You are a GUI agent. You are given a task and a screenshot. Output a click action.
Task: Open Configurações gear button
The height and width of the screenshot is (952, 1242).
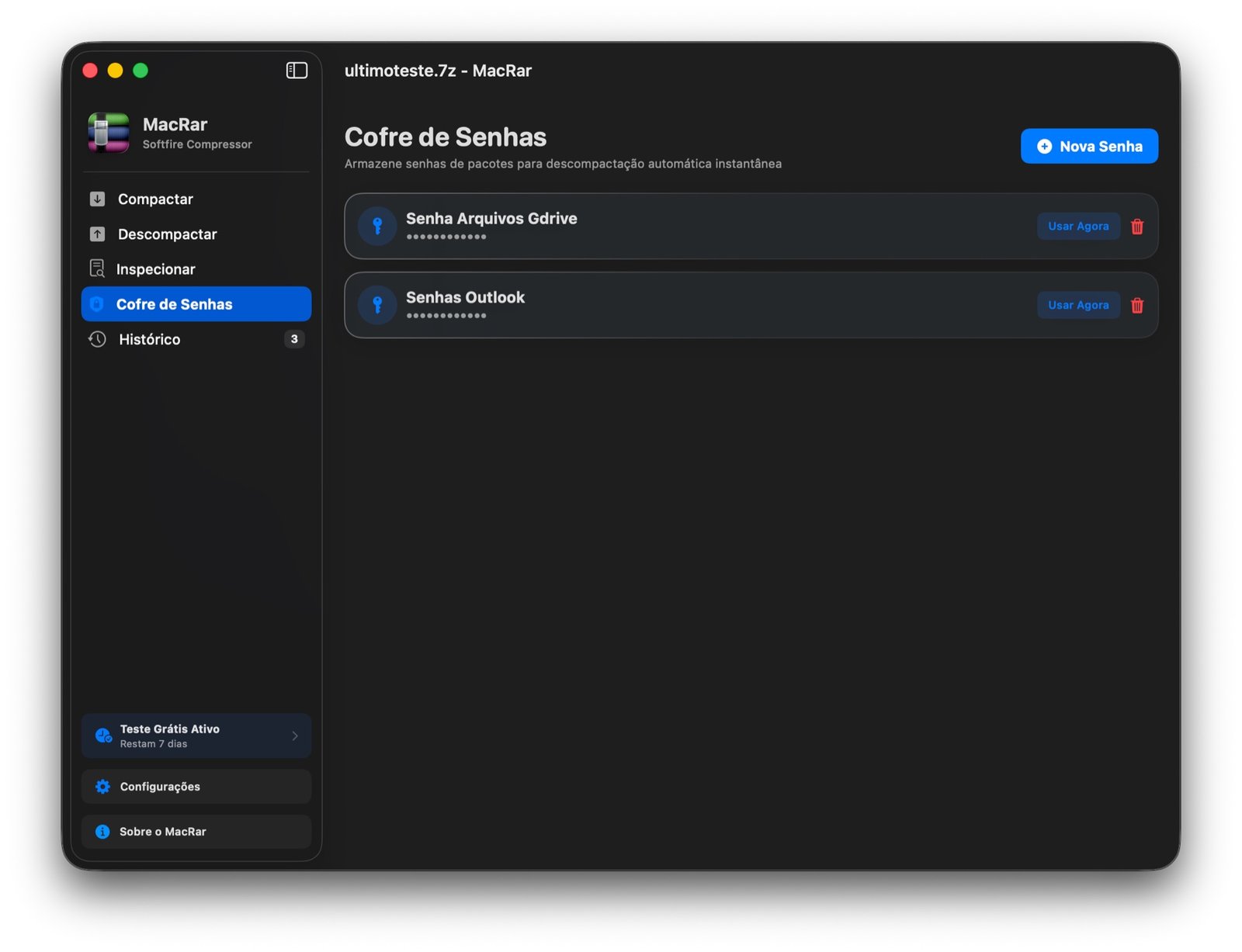coord(196,787)
